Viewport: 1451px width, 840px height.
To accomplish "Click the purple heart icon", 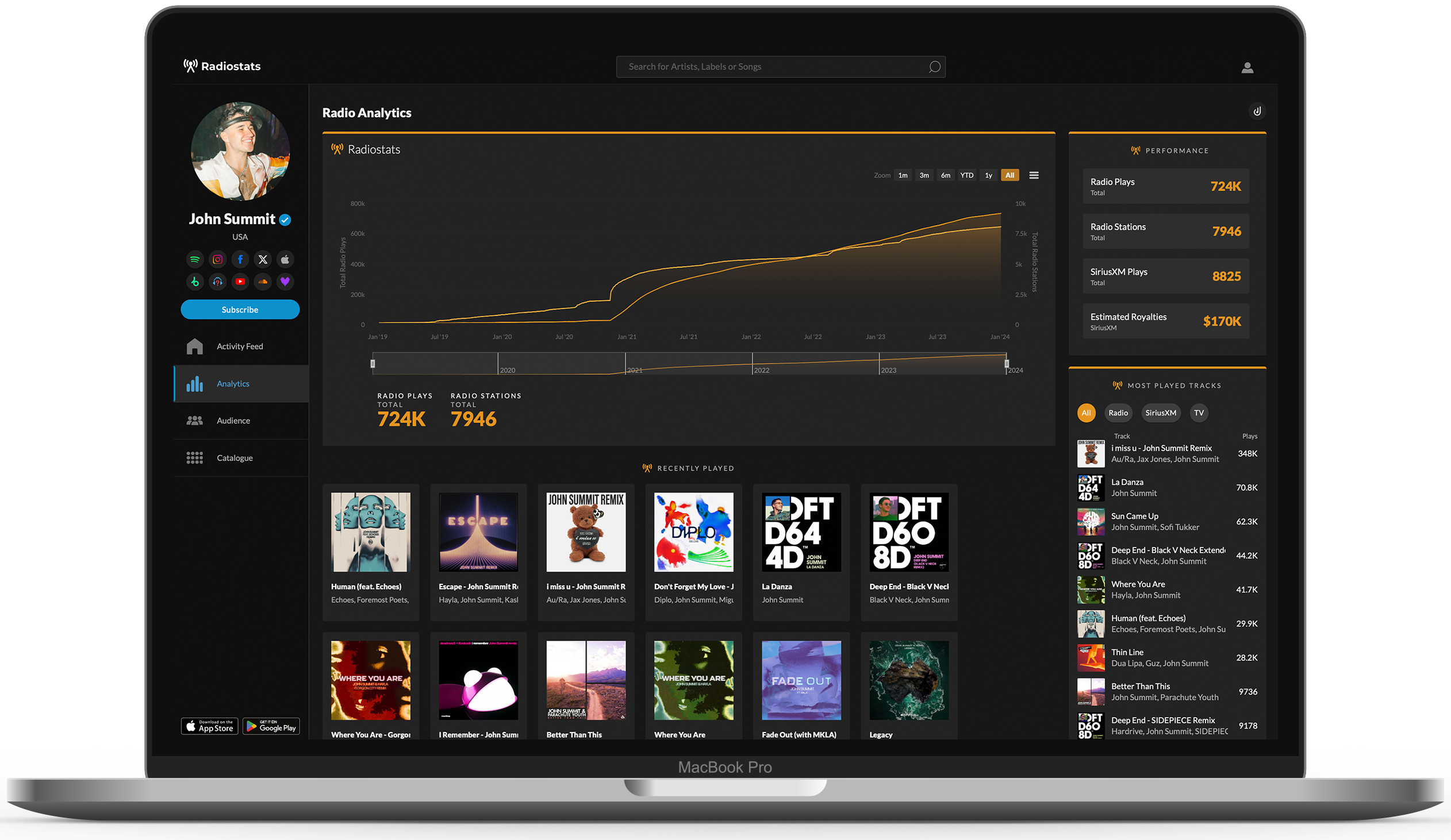I will (285, 282).
